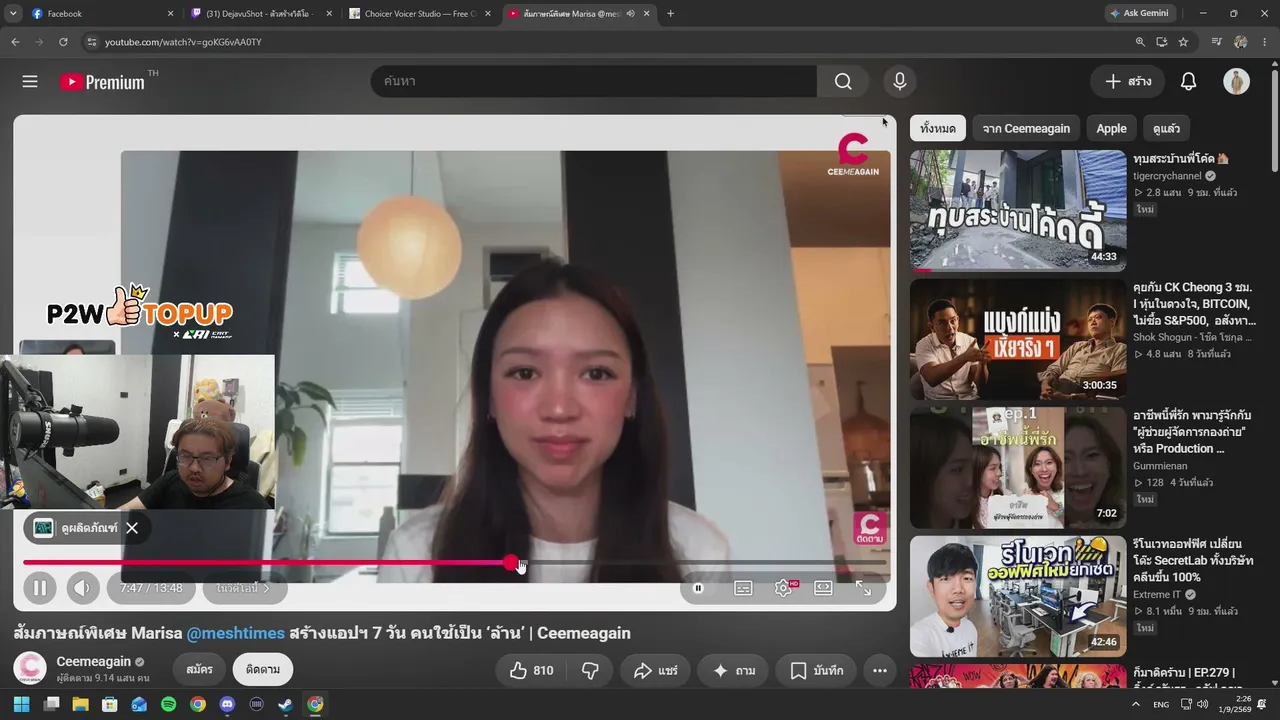1280x720 pixels.
Task: Open the tab search dropdown arrow
Action: click(x=14, y=14)
